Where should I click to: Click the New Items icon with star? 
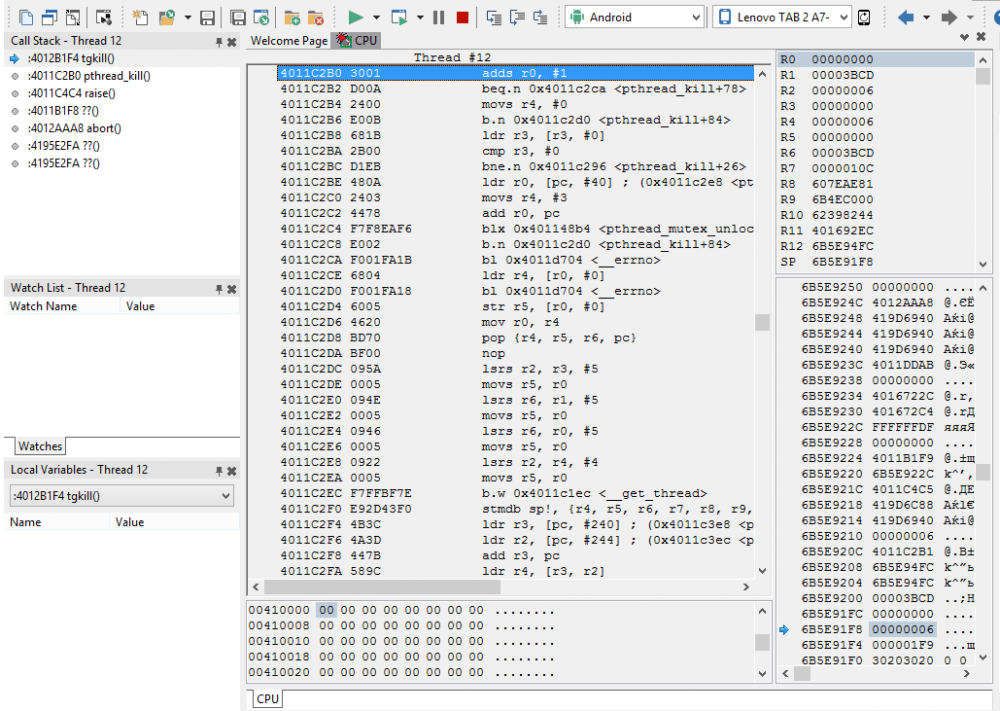click(x=140, y=17)
